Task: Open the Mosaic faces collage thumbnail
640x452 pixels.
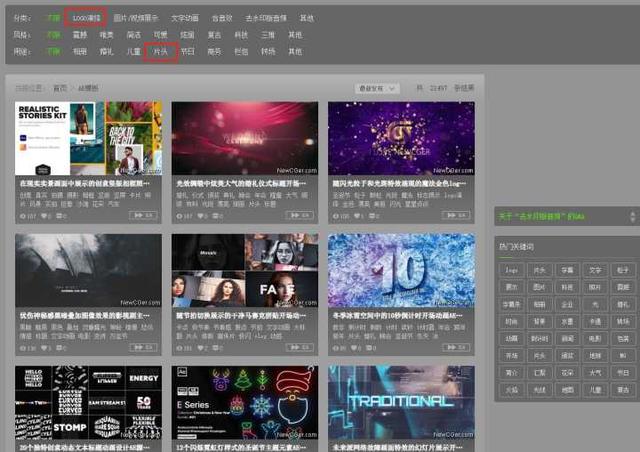Action: [245, 270]
